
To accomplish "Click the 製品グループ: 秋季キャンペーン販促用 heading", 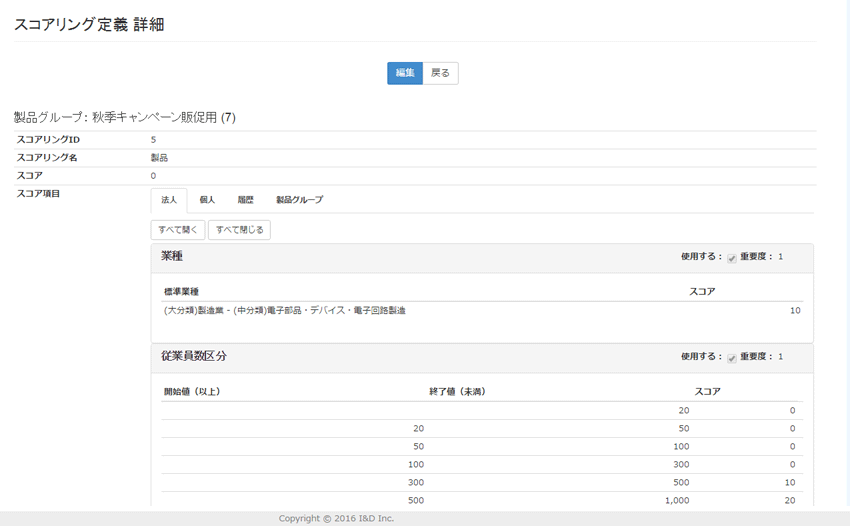I will pos(125,117).
